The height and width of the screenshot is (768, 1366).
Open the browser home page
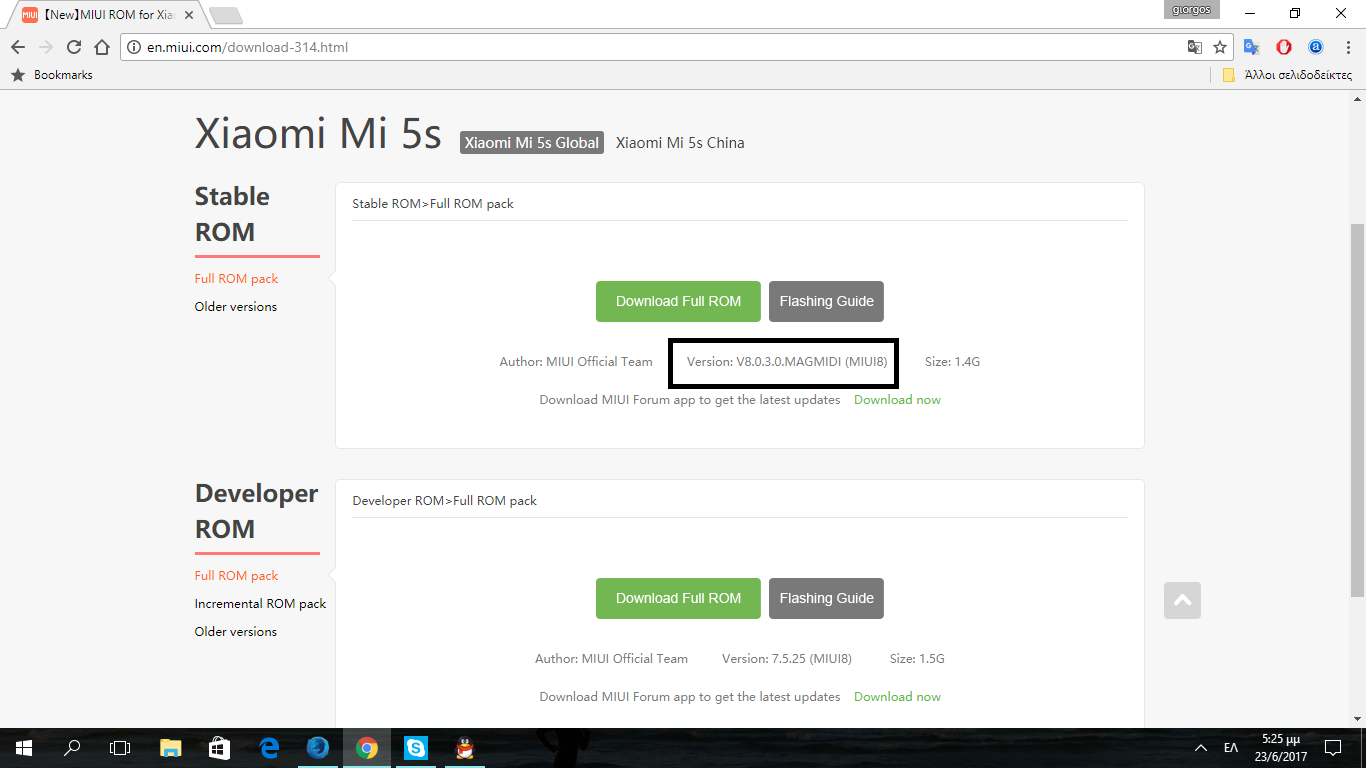point(101,47)
